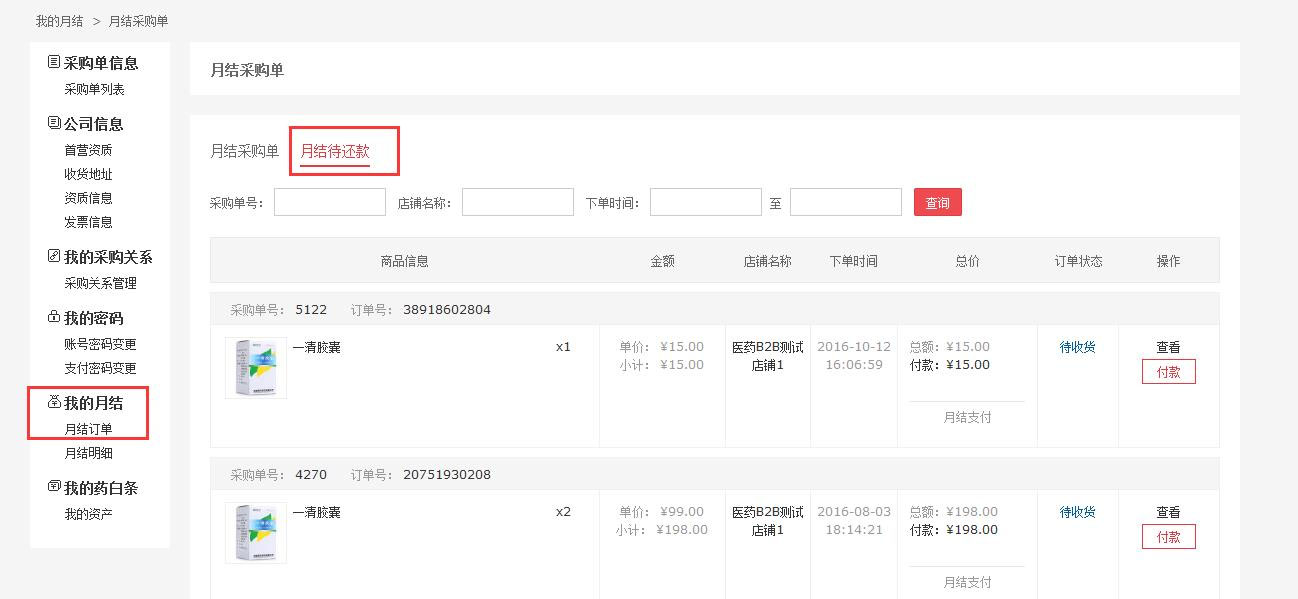Open 采购单列表 in the sidebar
This screenshot has height=599, width=1298.
tap(94, 89)
